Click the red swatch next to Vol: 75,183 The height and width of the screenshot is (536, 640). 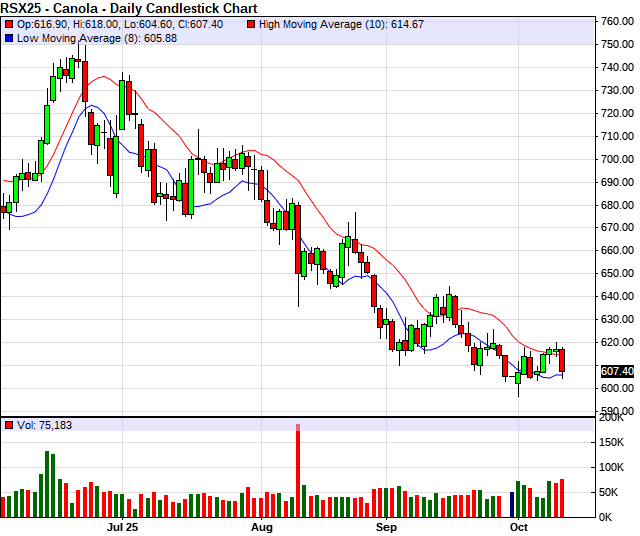click(8, 425)
